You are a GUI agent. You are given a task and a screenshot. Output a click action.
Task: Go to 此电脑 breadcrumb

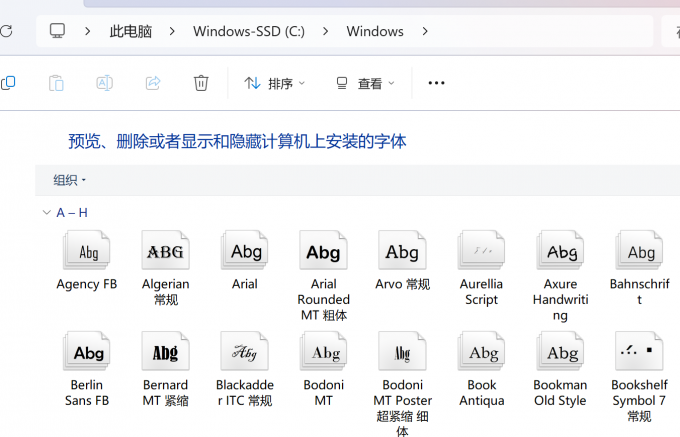click(131, 31)
